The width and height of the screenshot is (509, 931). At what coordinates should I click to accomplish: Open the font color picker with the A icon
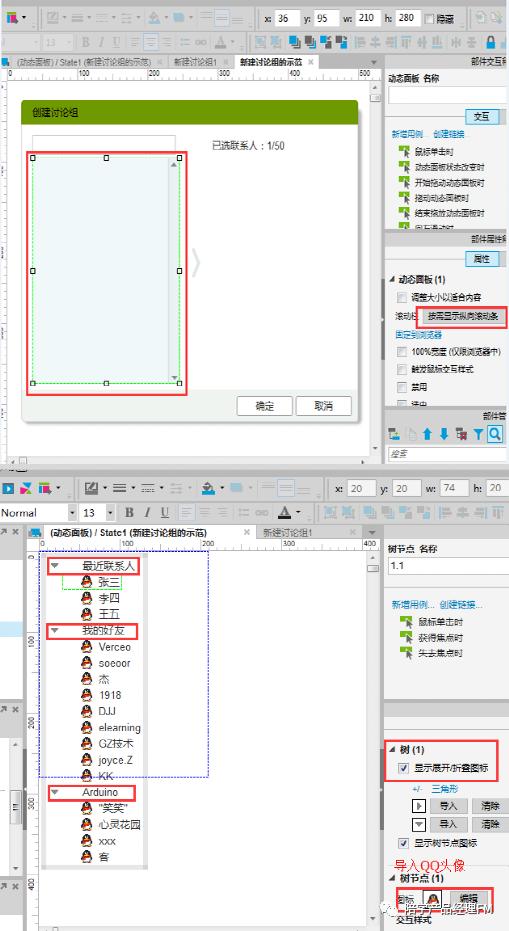pos(284,512)
